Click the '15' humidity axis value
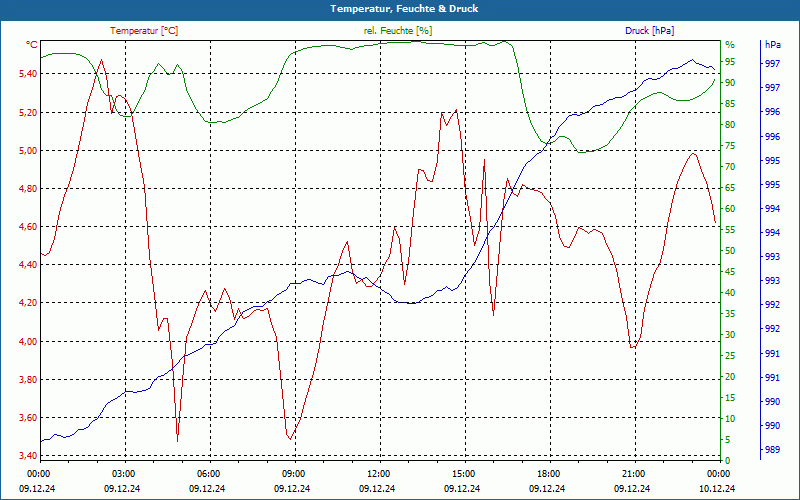 [730, 398]
